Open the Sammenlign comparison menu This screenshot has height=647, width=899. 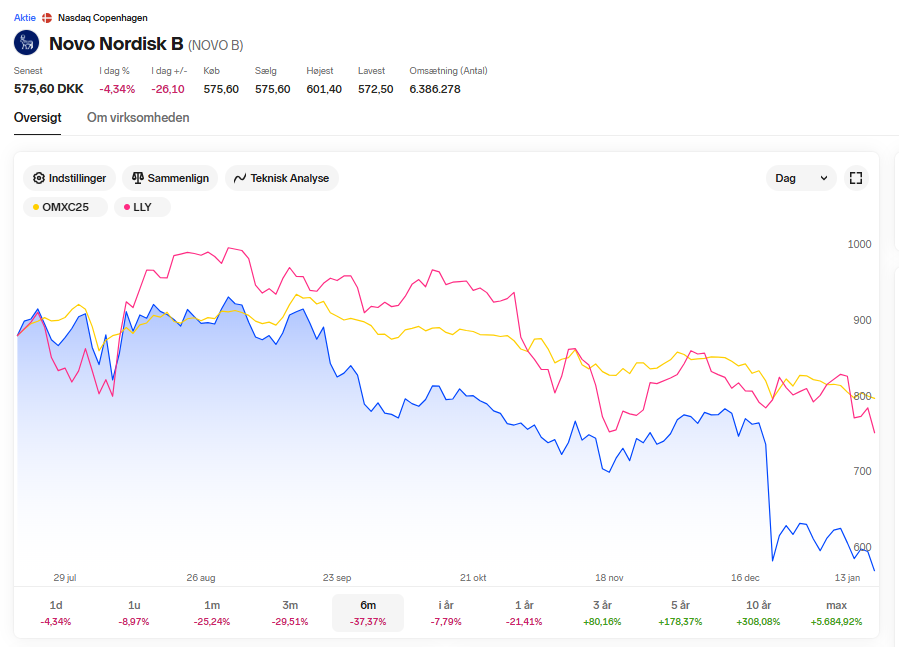[x=170, y=178]
